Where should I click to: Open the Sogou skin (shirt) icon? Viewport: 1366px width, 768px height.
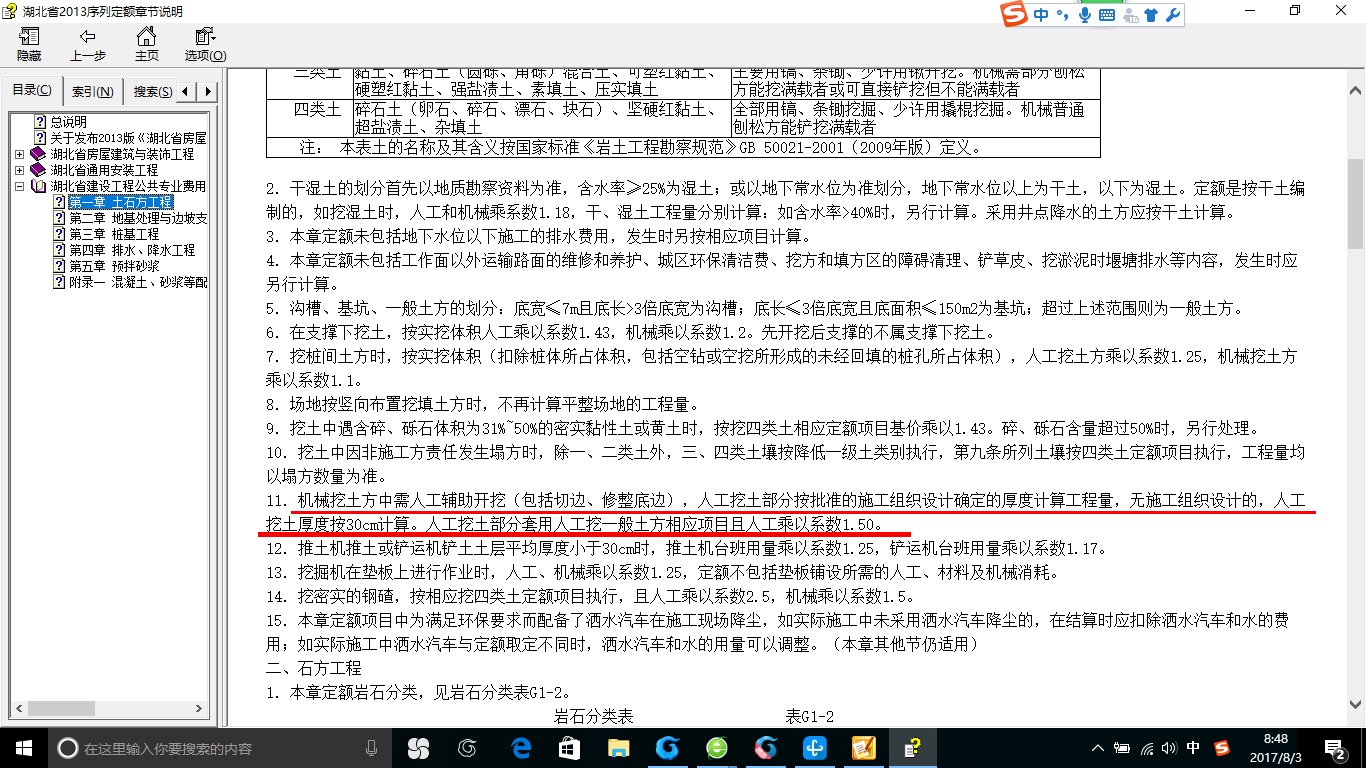pyautogui.click(x=1151, y=15)
